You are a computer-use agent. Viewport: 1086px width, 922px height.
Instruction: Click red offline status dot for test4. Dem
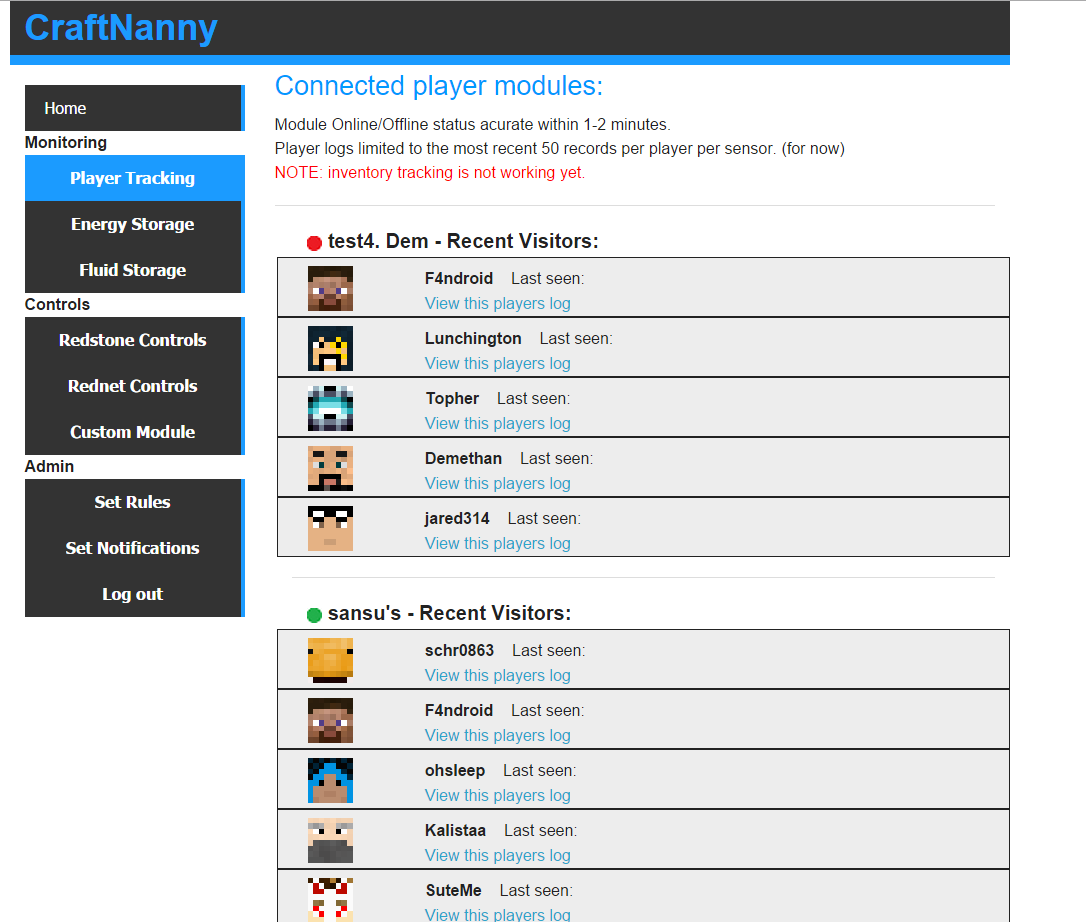[314, 242]
